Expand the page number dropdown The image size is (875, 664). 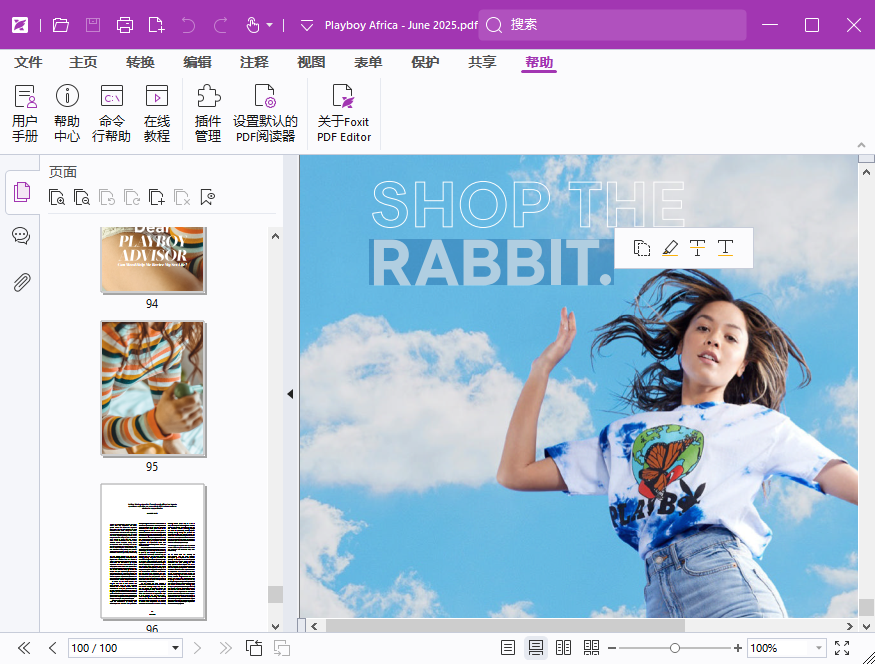tap(175, 648)
